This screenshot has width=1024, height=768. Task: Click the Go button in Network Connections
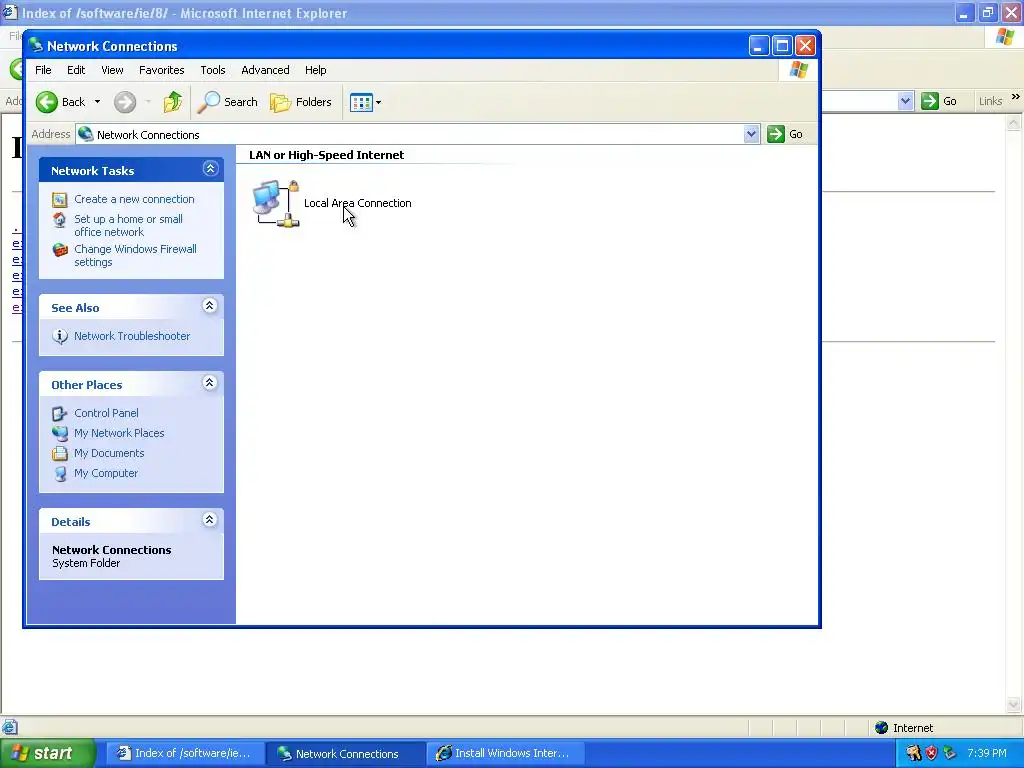(x=786, y=135)
